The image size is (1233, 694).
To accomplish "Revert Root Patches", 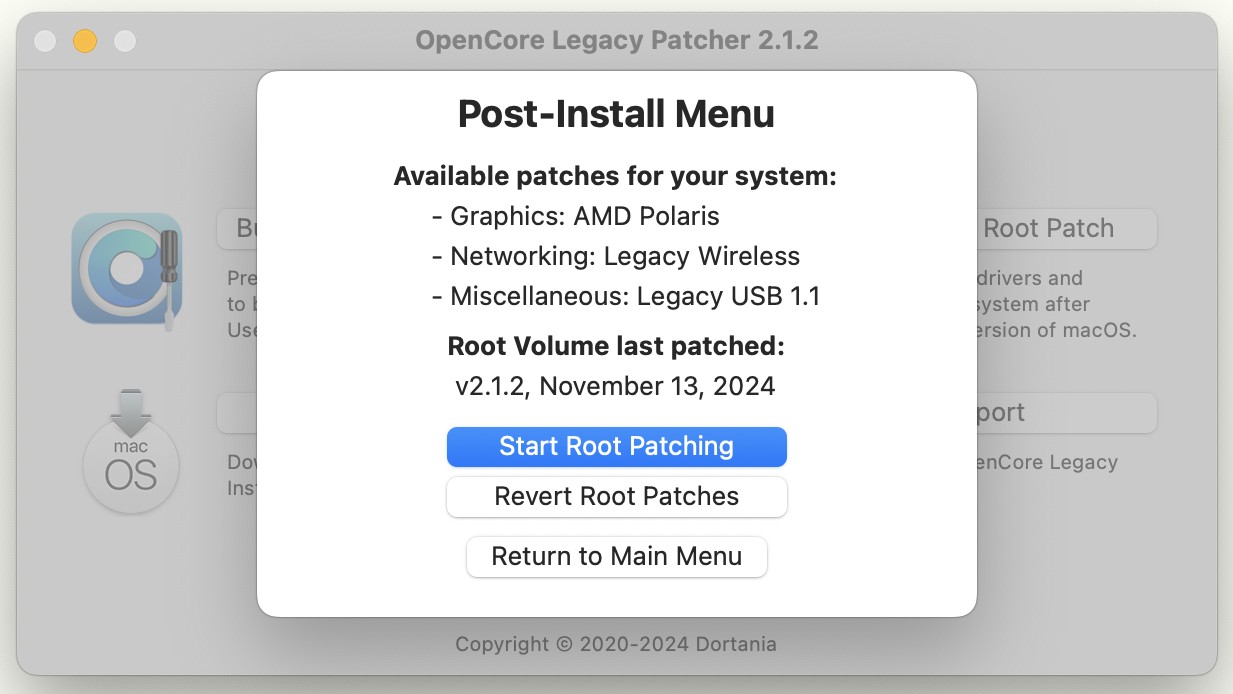I will click(x=617, y=496).
